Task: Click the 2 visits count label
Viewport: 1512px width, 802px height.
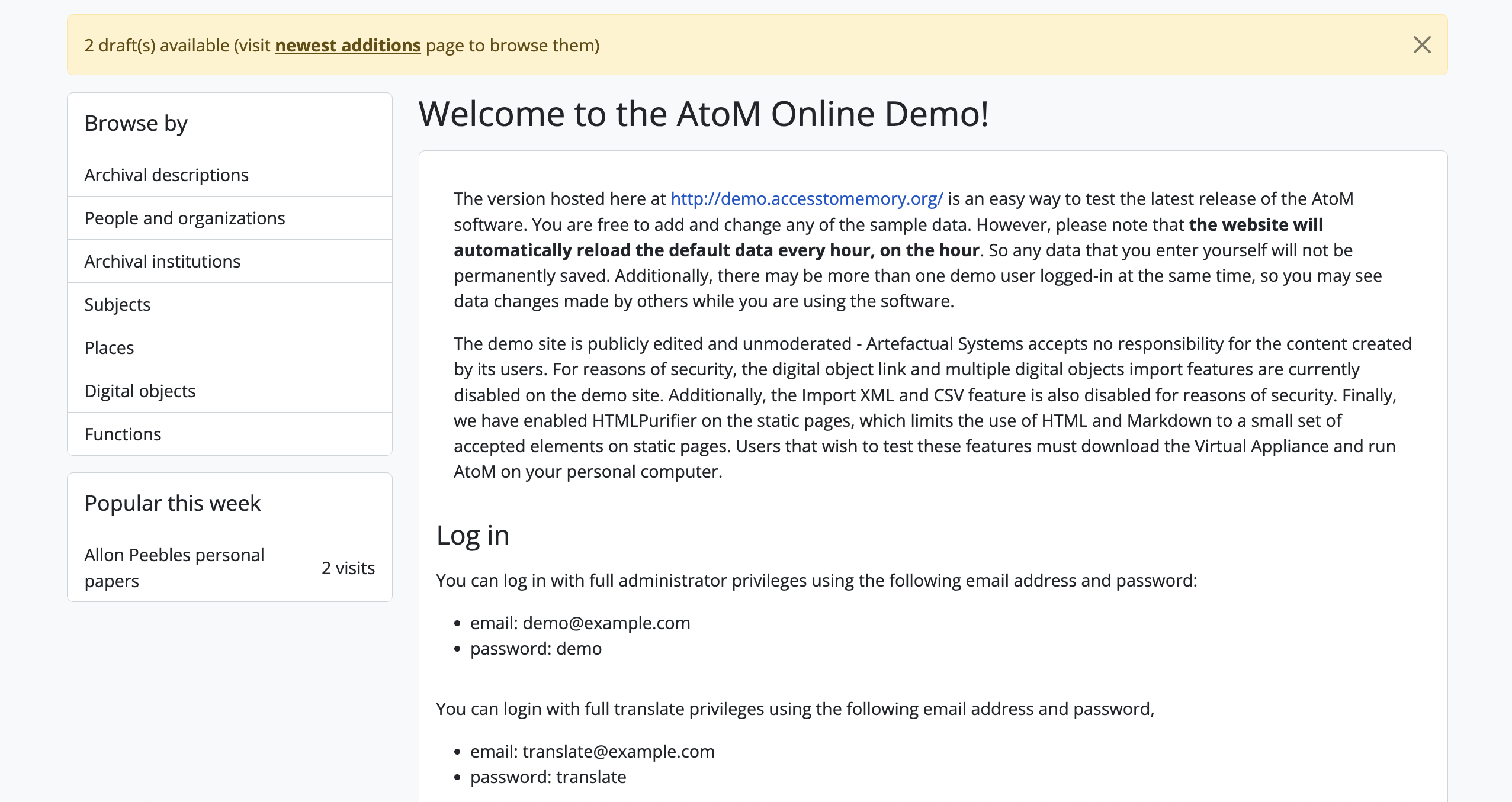Action: [x=348, y=568]
